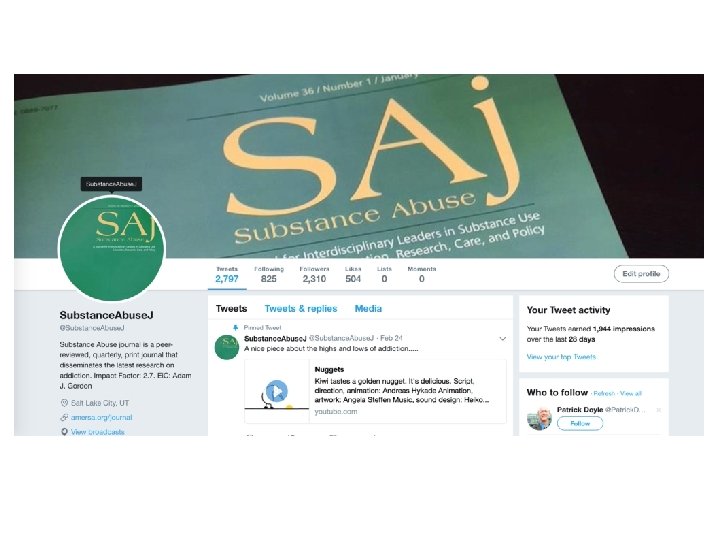Dismiss the Patrick Doyle follow suggestion
The width and height of the screenshot is (720, 540).
point(658,410)
